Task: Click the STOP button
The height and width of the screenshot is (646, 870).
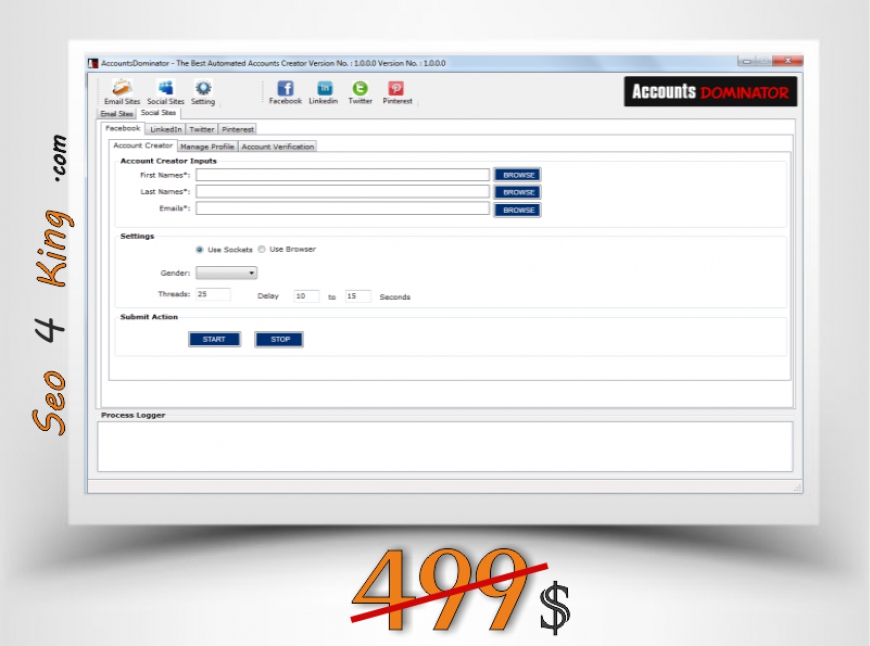Action: click(279, 339)
